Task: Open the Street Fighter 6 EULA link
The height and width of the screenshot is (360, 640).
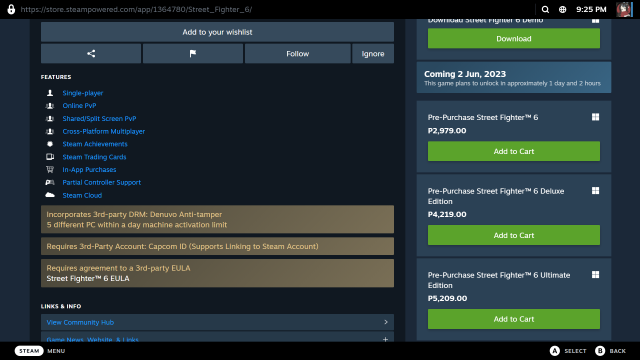Action: coord(88,278)
